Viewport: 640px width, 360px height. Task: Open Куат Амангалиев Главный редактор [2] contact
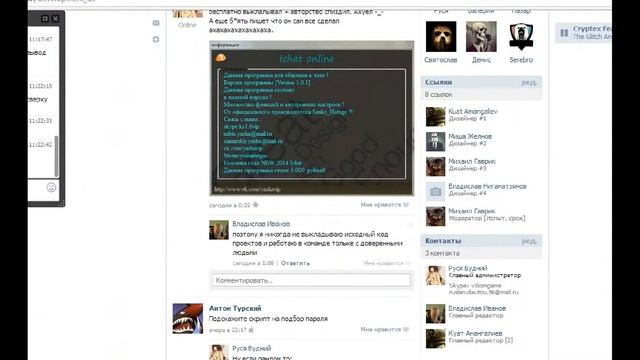click(475, 333)
